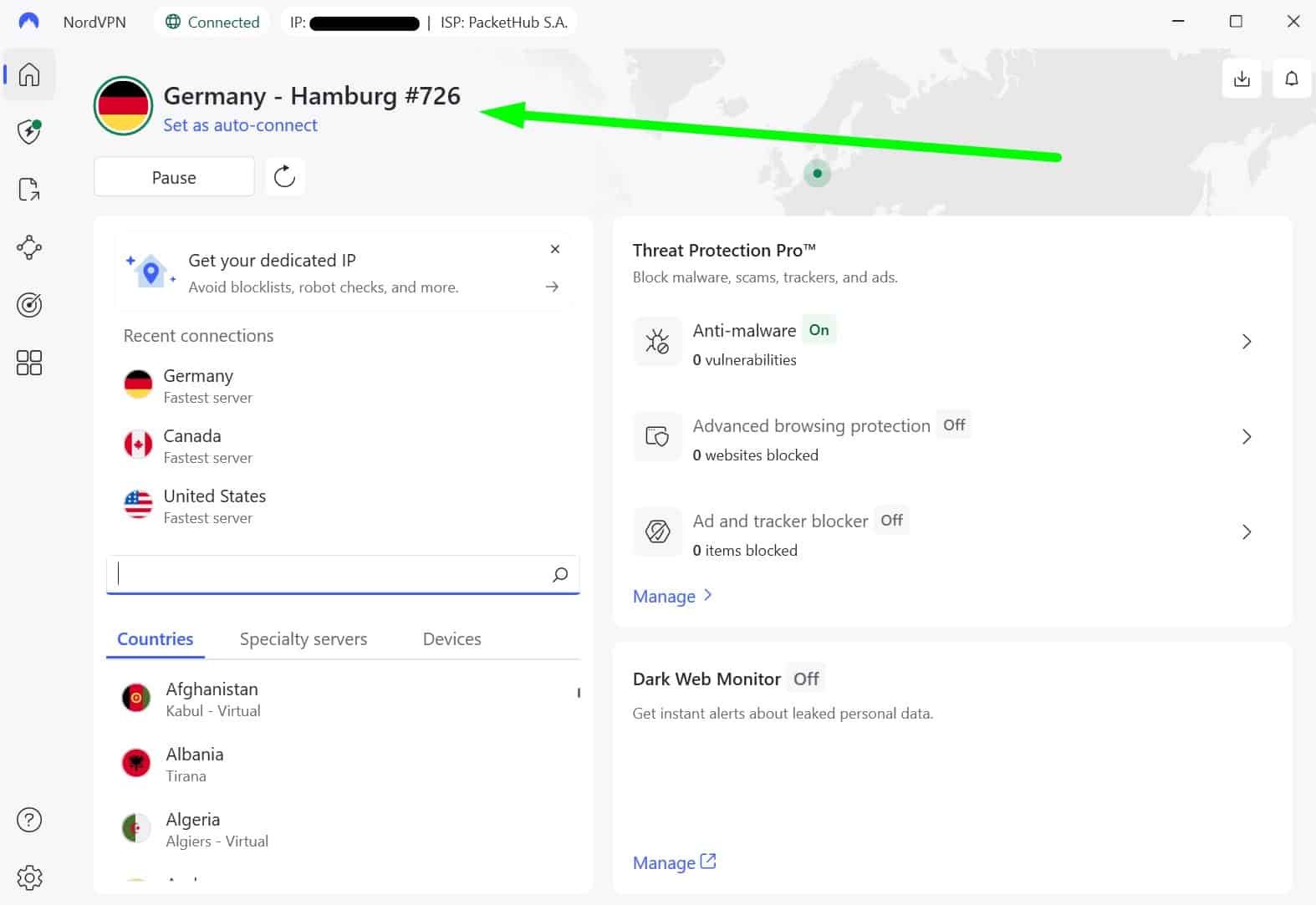
Task: Open the notifications bell icon
Action: click(1292, 79)
